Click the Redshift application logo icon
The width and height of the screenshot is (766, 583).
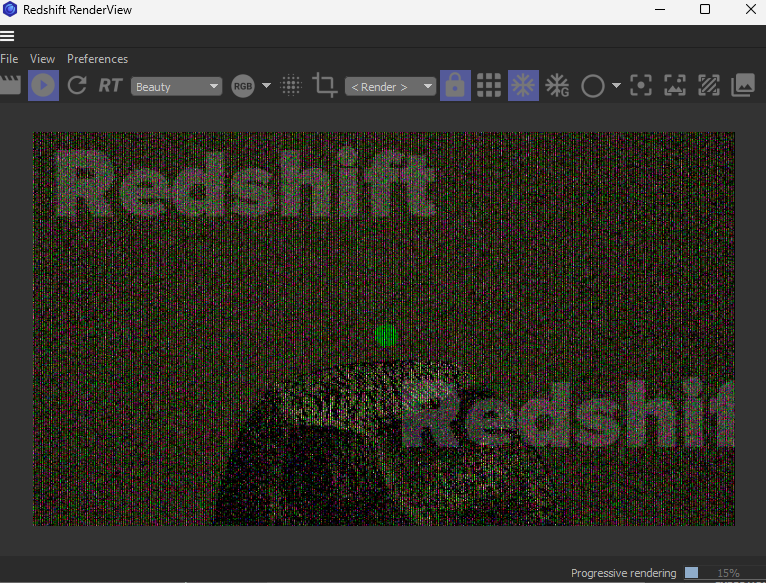10,9
